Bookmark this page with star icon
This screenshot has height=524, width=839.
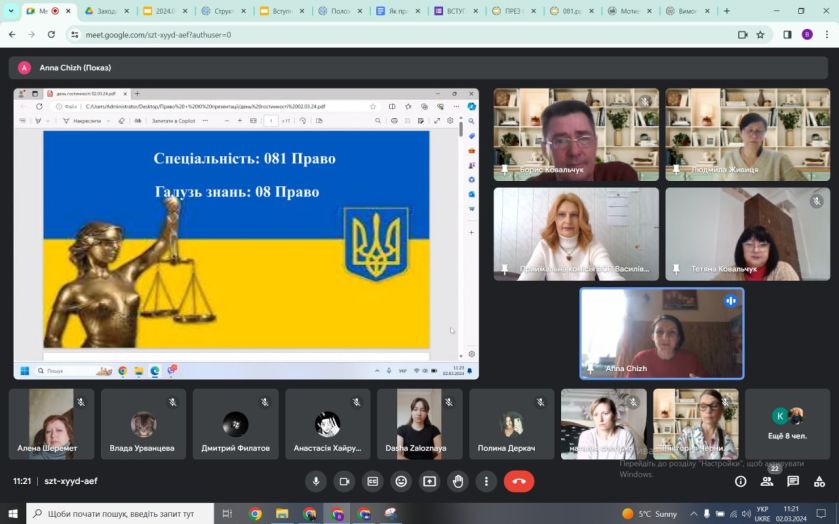click(x=760, y=35)
